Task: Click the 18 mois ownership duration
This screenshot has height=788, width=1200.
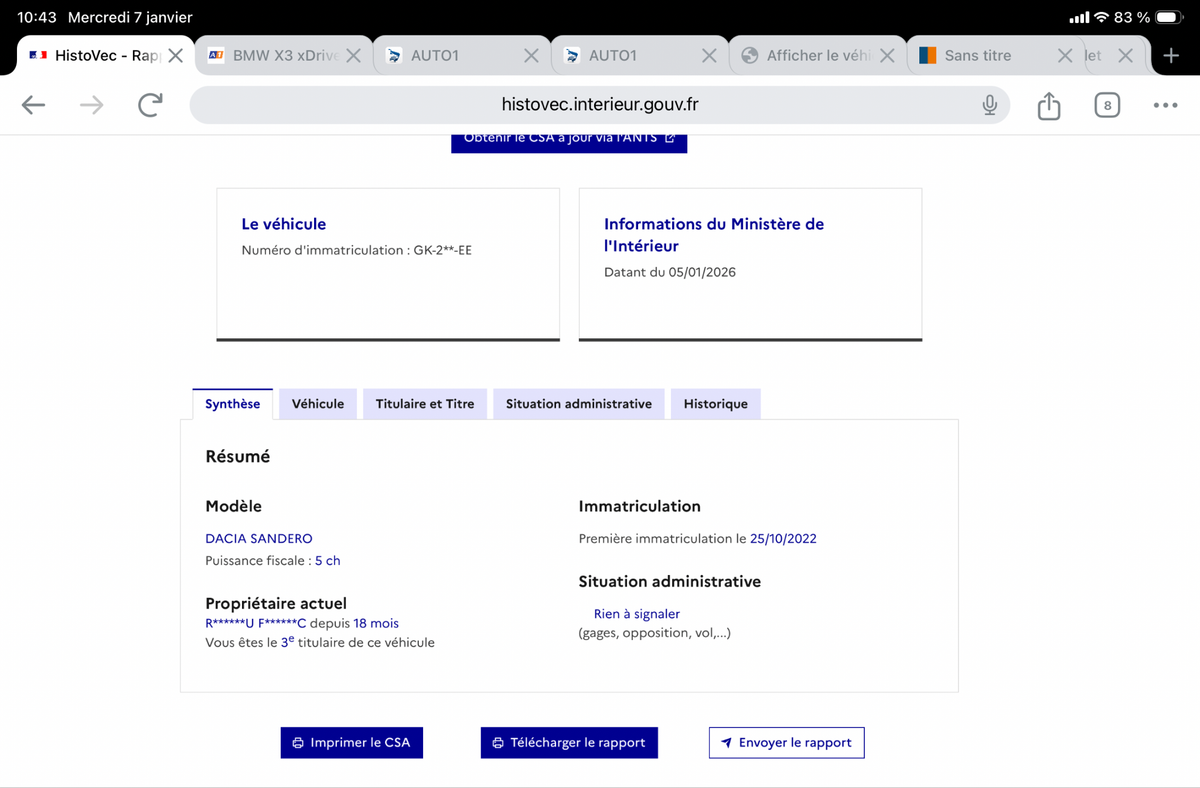Action: (x=376, y=623)
